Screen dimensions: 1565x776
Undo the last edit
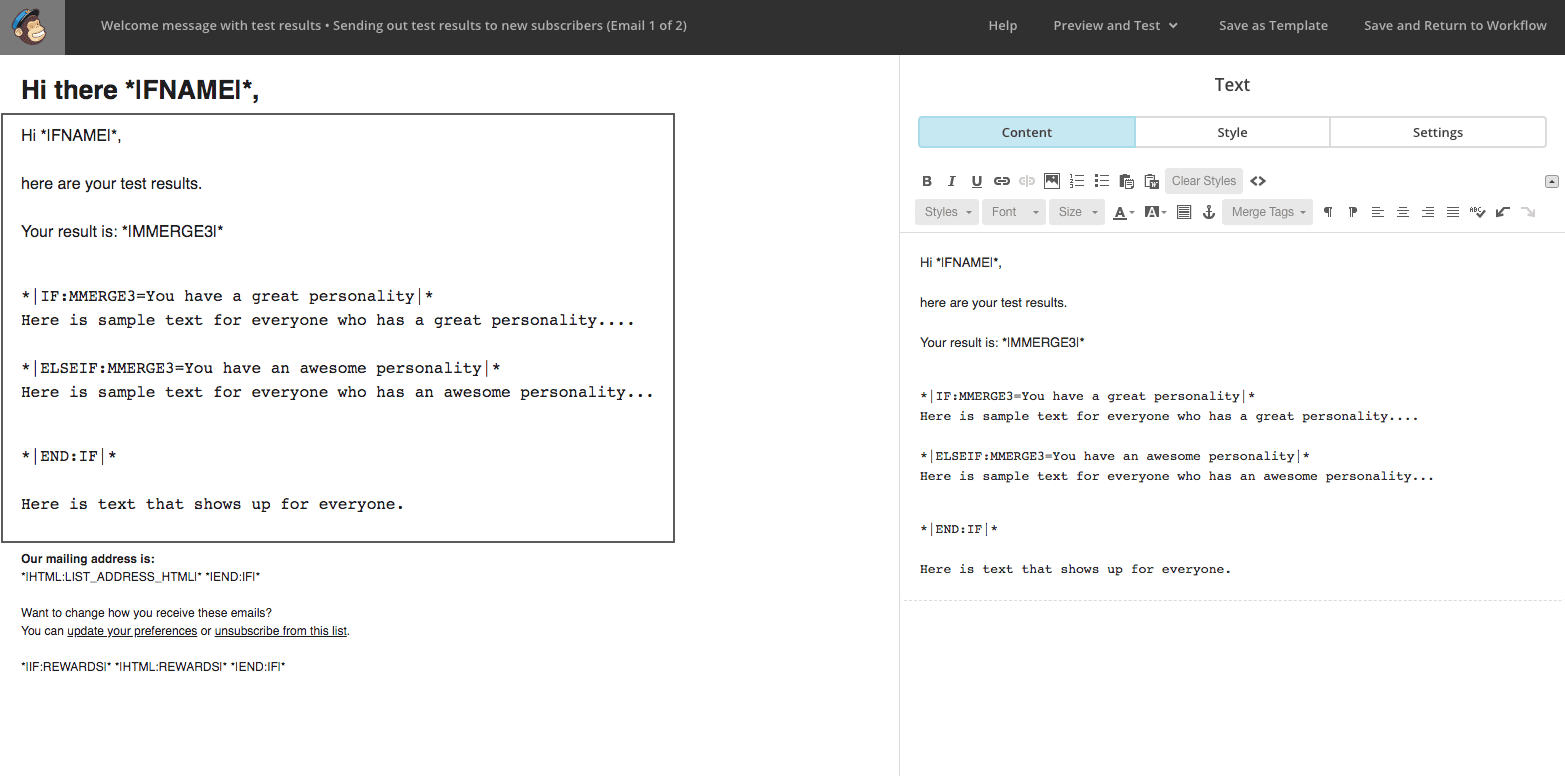[x=1503, y=212]
